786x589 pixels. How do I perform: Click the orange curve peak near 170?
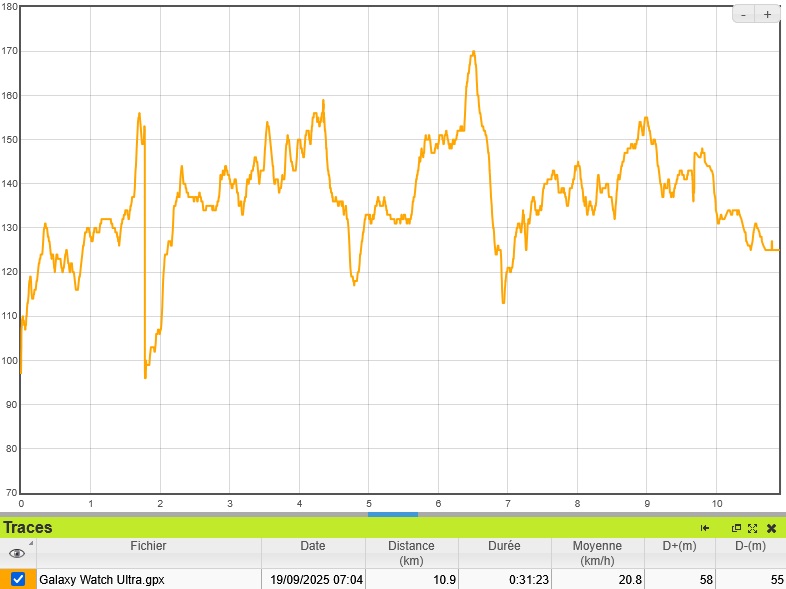[473, 52]
